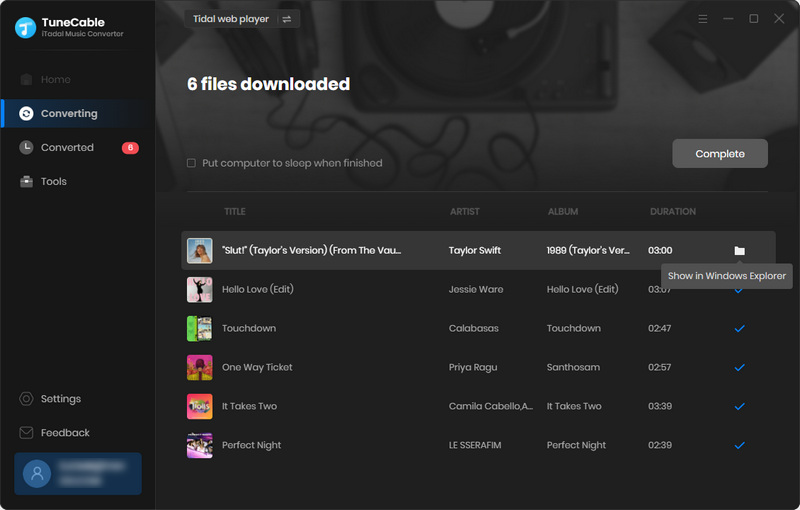Image resolution: width=800 pixels, height=510 pixels.
Task: Click album 1989 (Taylor's Ver...
Action: (x=588, y=250)
